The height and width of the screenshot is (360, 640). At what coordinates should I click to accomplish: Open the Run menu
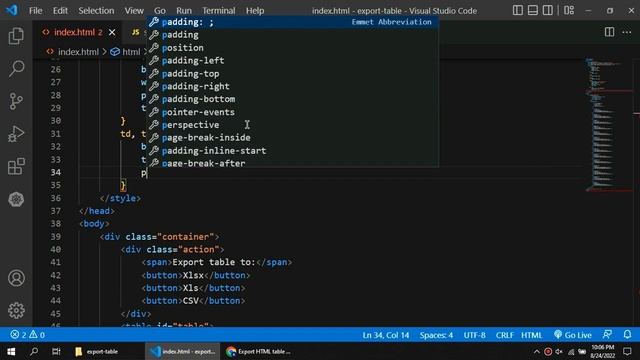184,11
